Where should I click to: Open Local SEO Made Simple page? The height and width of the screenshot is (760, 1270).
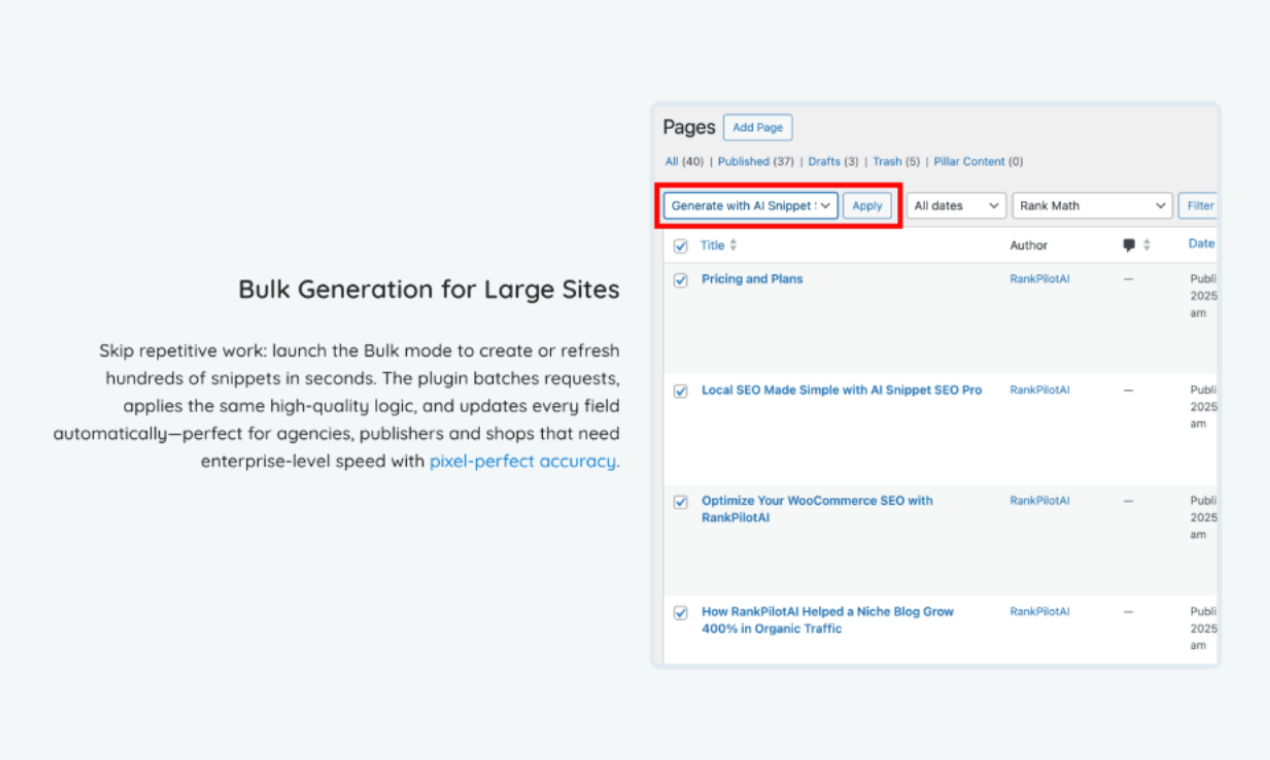tap(842, 390)
